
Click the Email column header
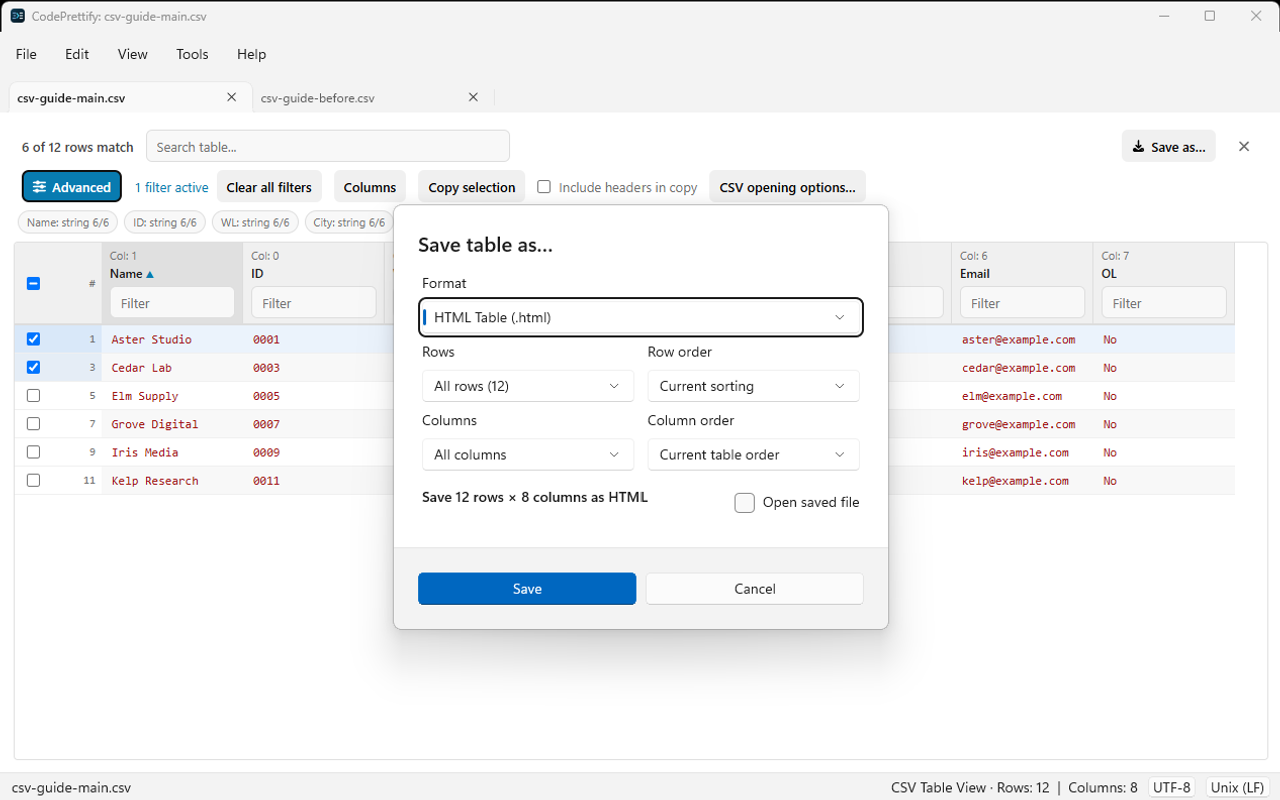click(x=975, y=274)
